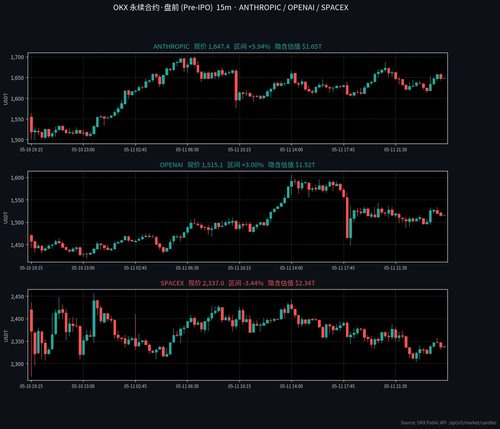
Task: Click the 'USDT' axis label of the OPENAI chart
Action: (5, 217)
